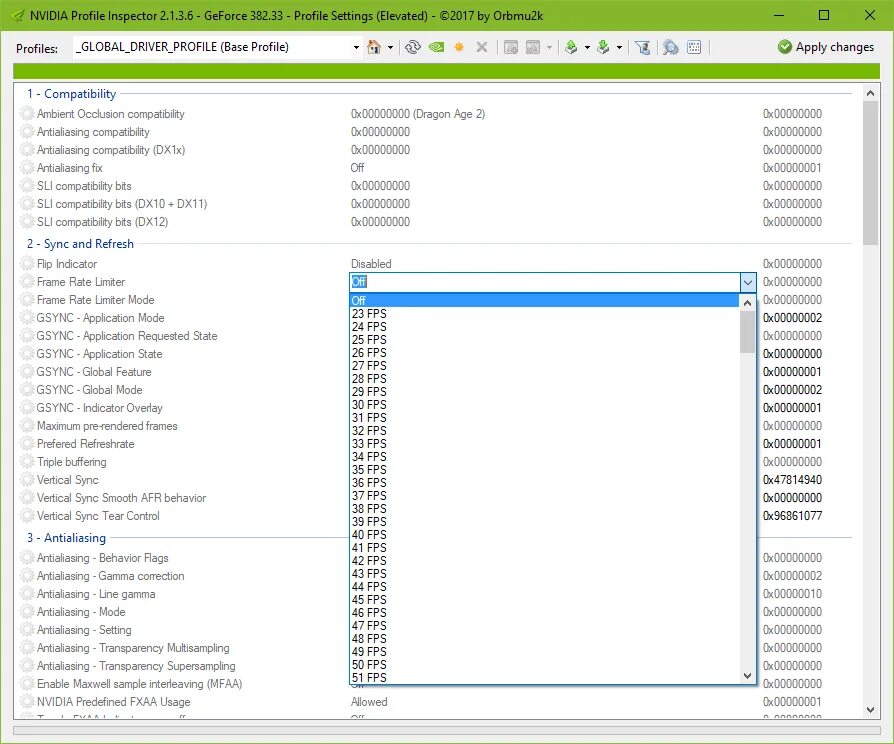Open the dropdown arrow beside the home icon

tap(391, 47)
